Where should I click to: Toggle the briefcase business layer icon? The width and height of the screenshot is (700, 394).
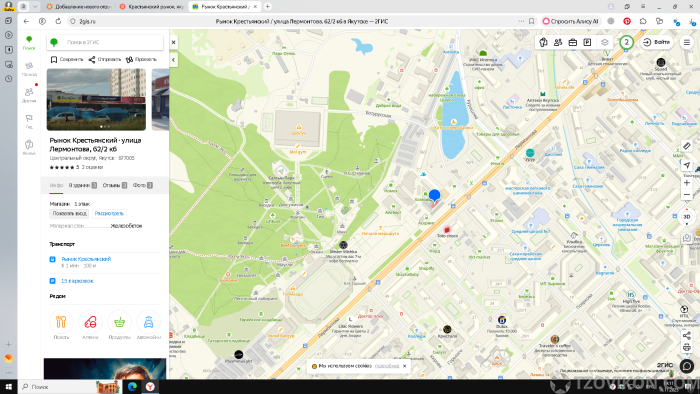point(573,42)
